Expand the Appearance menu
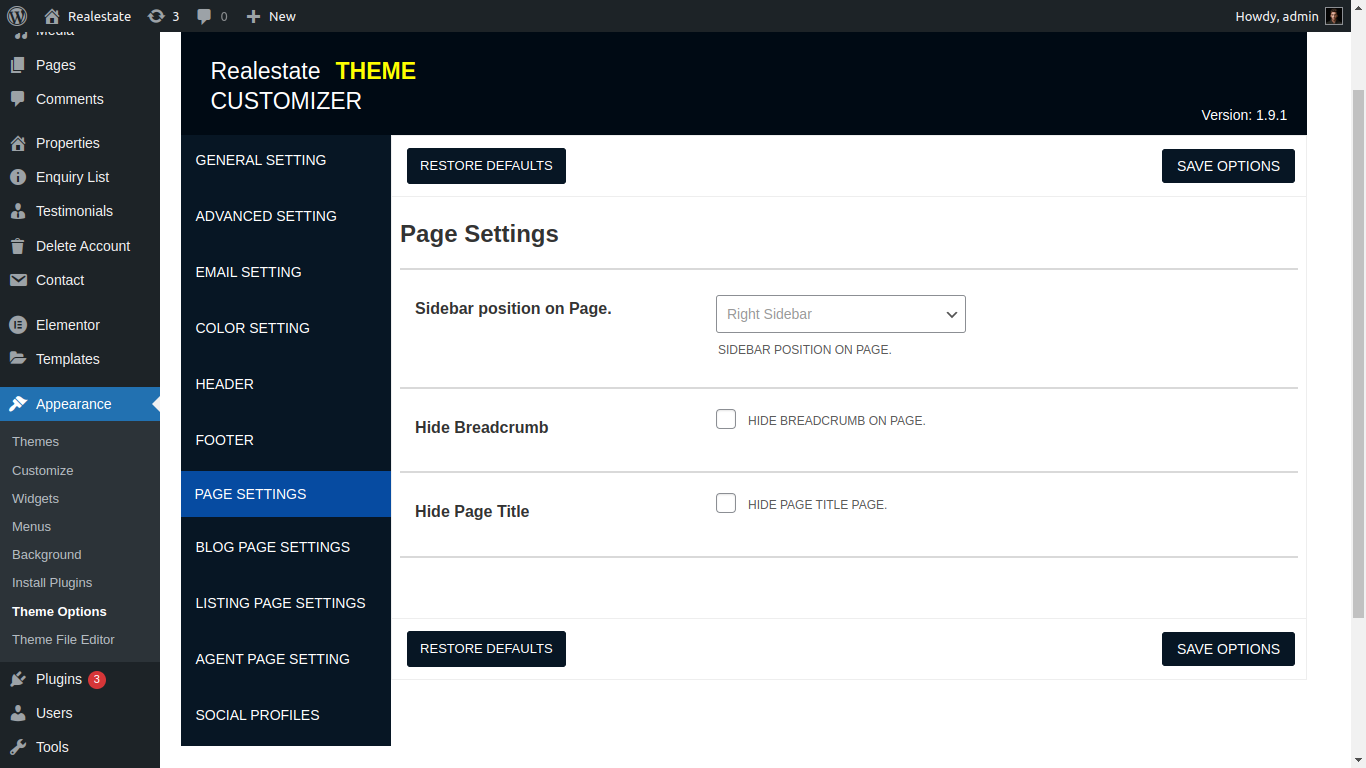Viewport: 1366px width, 768px height. [74, 404]
